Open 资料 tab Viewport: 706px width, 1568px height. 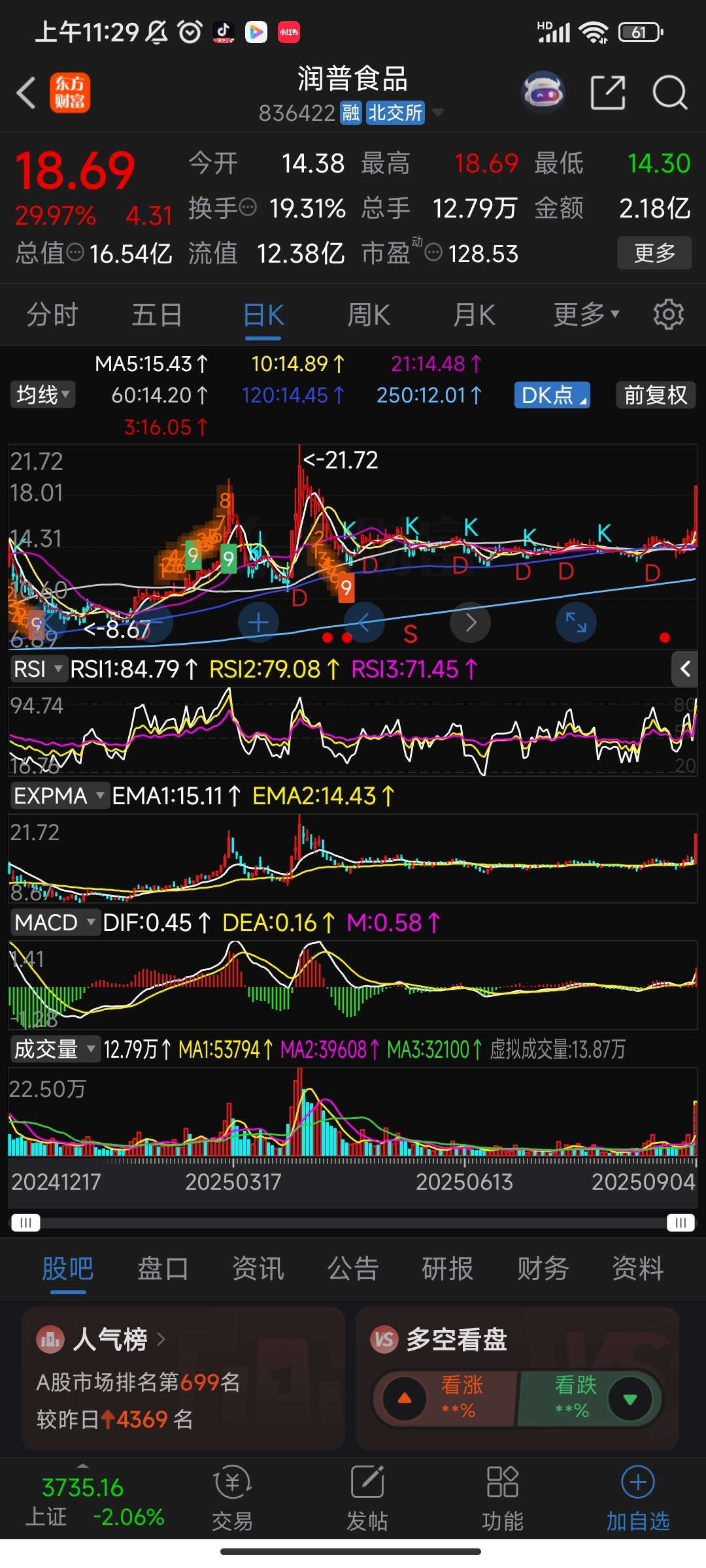(x=638, y=1269)
